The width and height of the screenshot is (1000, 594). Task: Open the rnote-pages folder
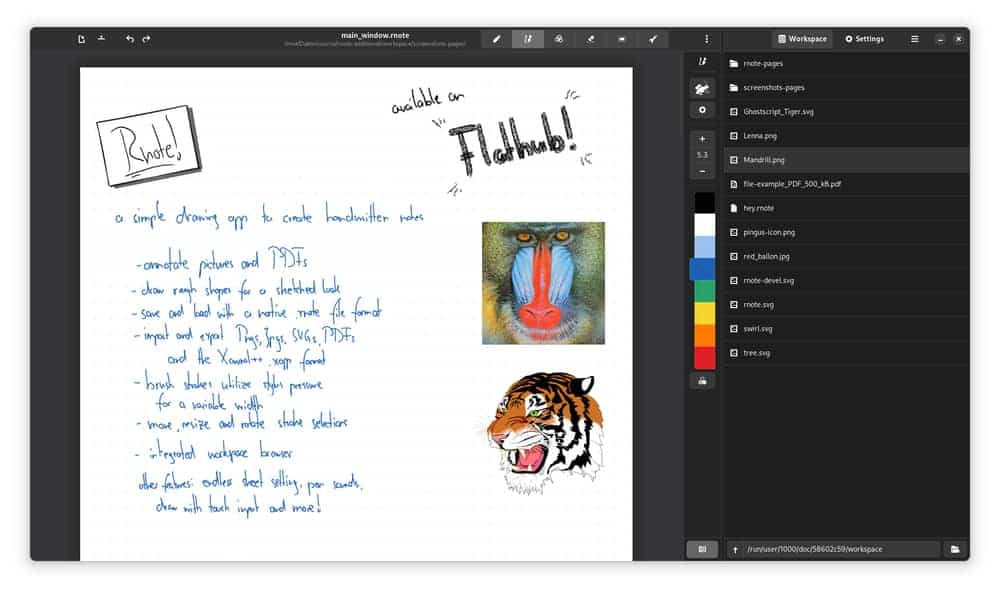coord(846,63)
